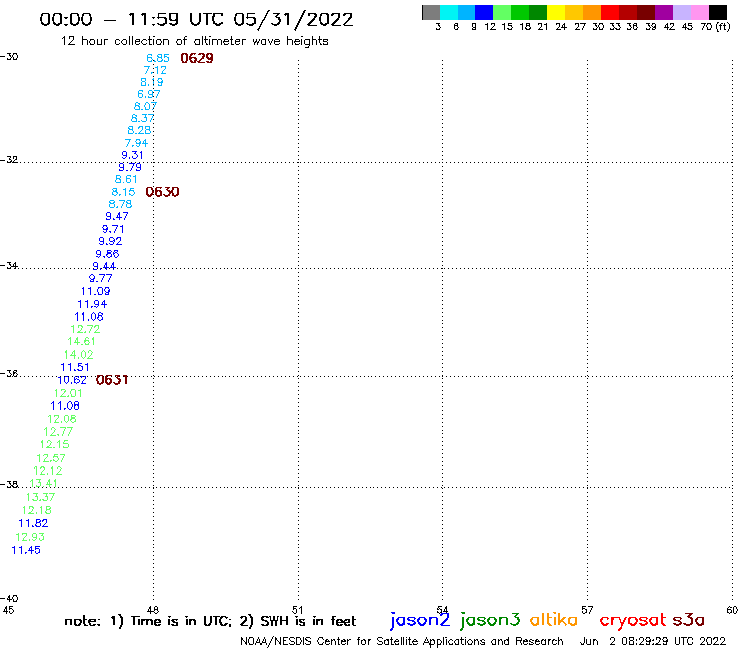This screenshot has width=740, height=650.
Task: Click the last reading 11.45
Action: (26, 550)
